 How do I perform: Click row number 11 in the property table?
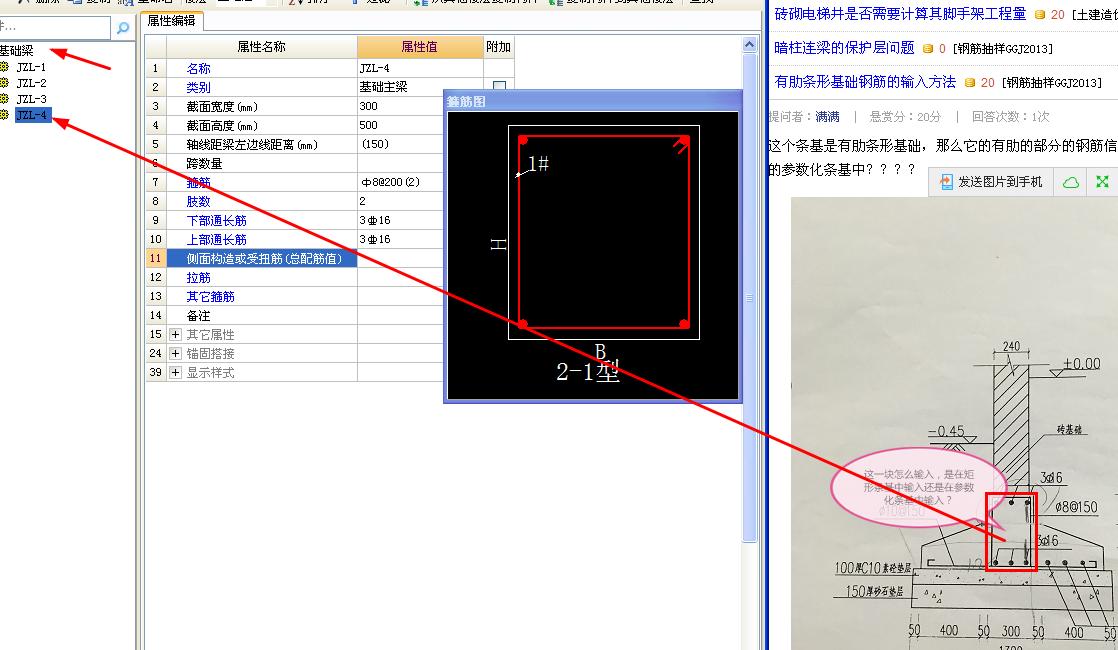pos(155,258)
